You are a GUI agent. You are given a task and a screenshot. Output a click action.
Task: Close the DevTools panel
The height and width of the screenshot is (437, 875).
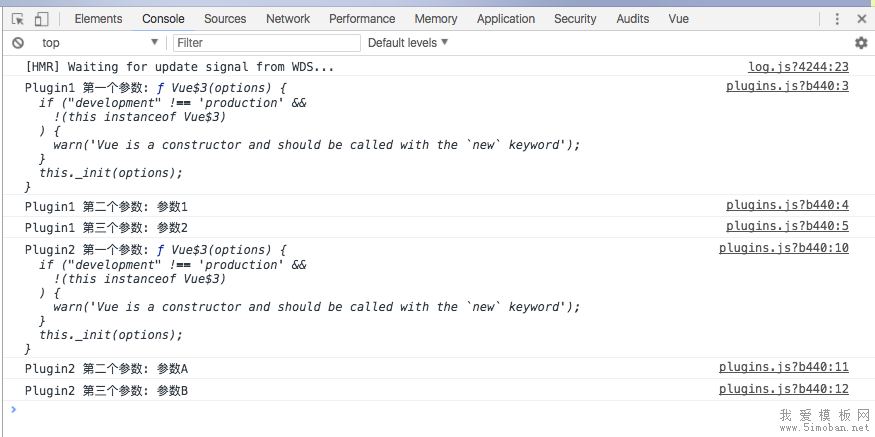(861, 19)
